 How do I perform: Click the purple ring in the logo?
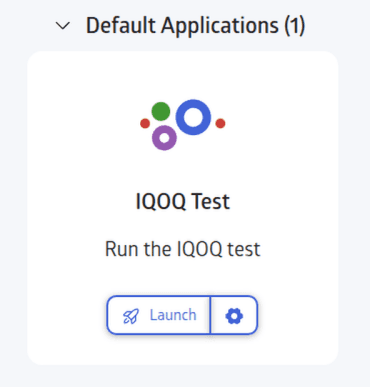click(164, 138)
